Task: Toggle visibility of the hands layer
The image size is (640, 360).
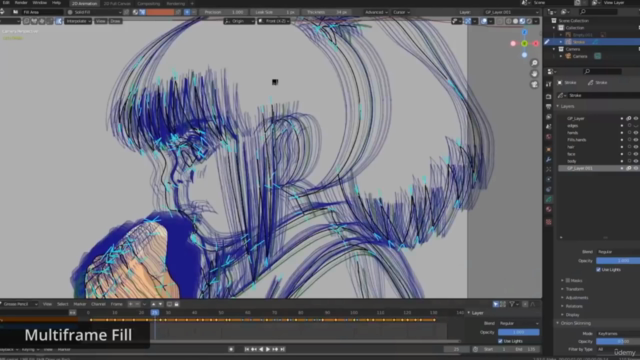Action: tap(636, 133)
